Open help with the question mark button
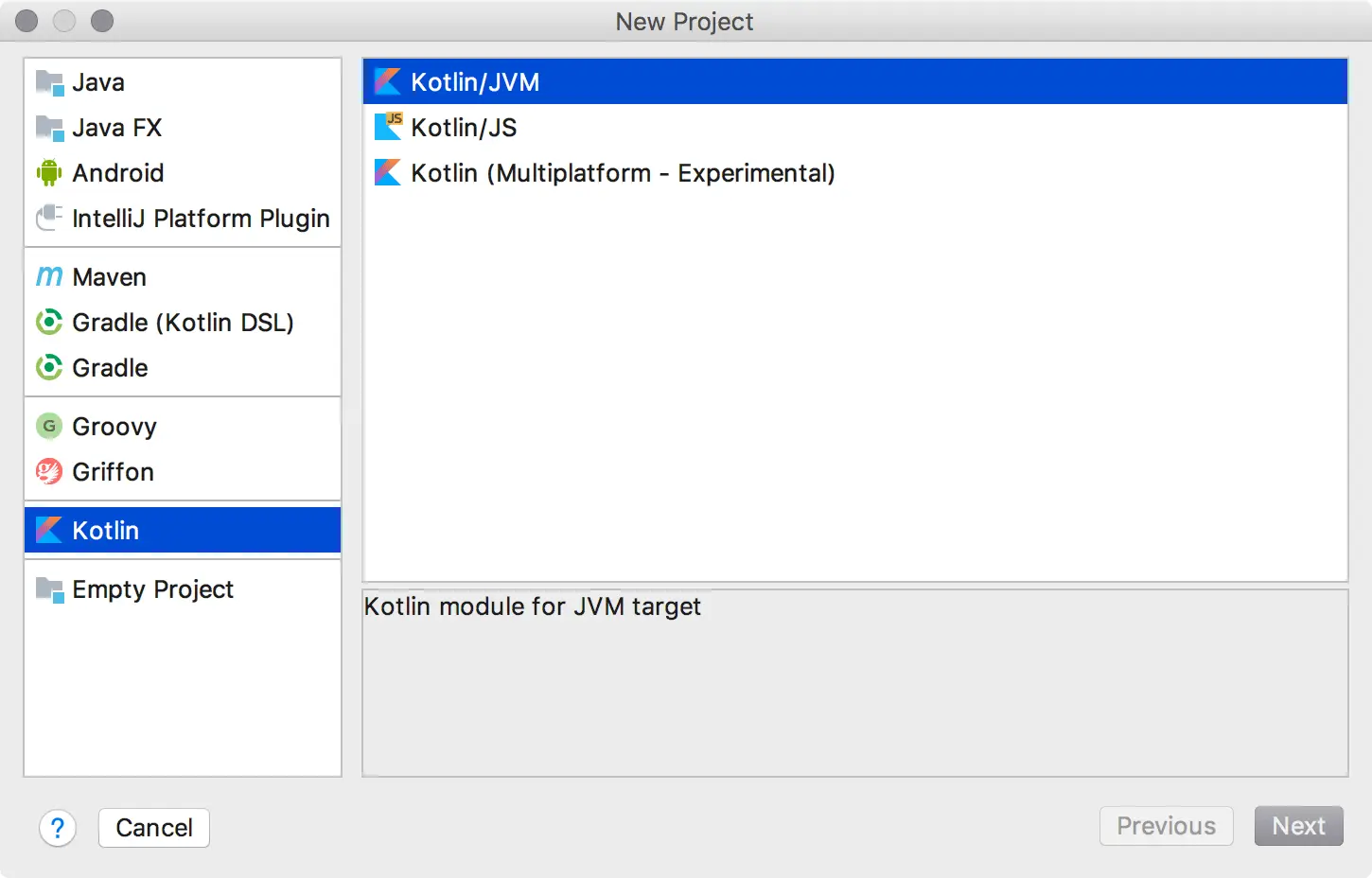The image size is (1372, 878). (x=58, y=829)
